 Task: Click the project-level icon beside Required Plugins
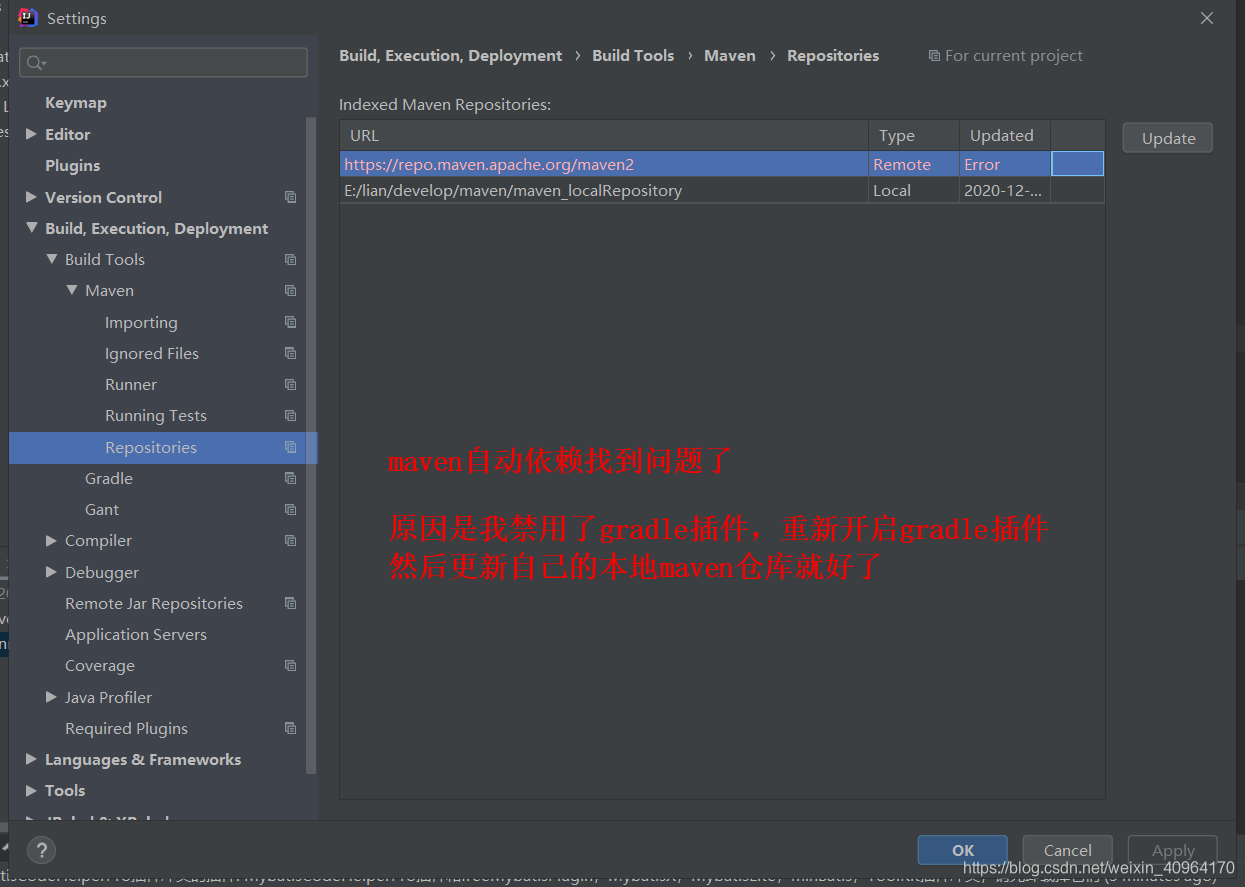(x=290, y=728)
